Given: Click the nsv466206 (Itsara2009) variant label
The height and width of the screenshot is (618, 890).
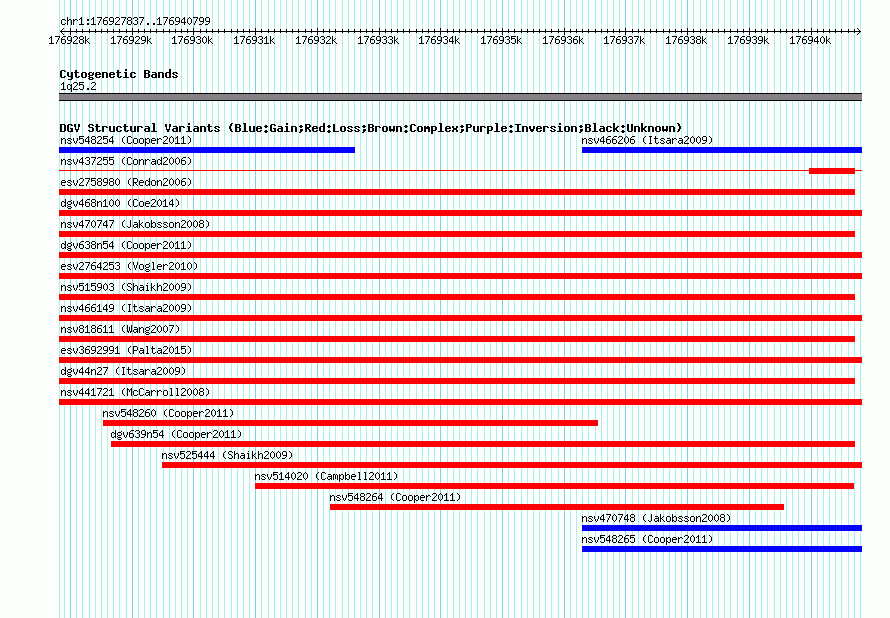Looking at the screenshot, I should pyautogui.click(x=647, y=140).
